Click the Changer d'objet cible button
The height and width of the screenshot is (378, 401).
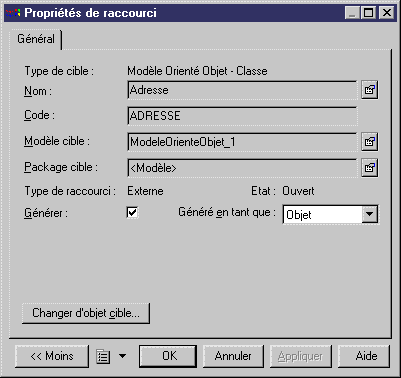(86, 313)
